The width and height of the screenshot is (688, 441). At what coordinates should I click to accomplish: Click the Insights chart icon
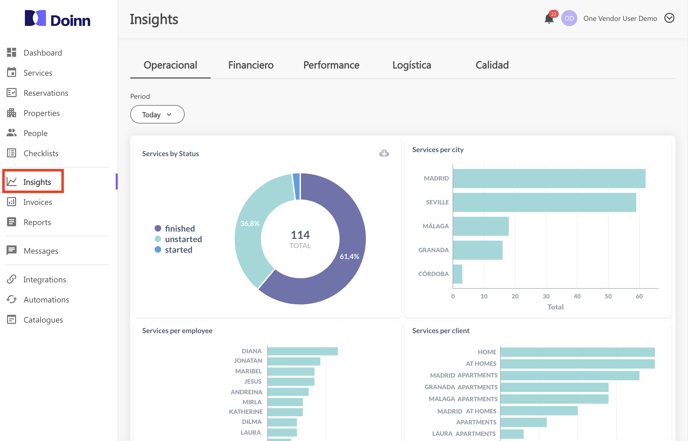[12, 182]
